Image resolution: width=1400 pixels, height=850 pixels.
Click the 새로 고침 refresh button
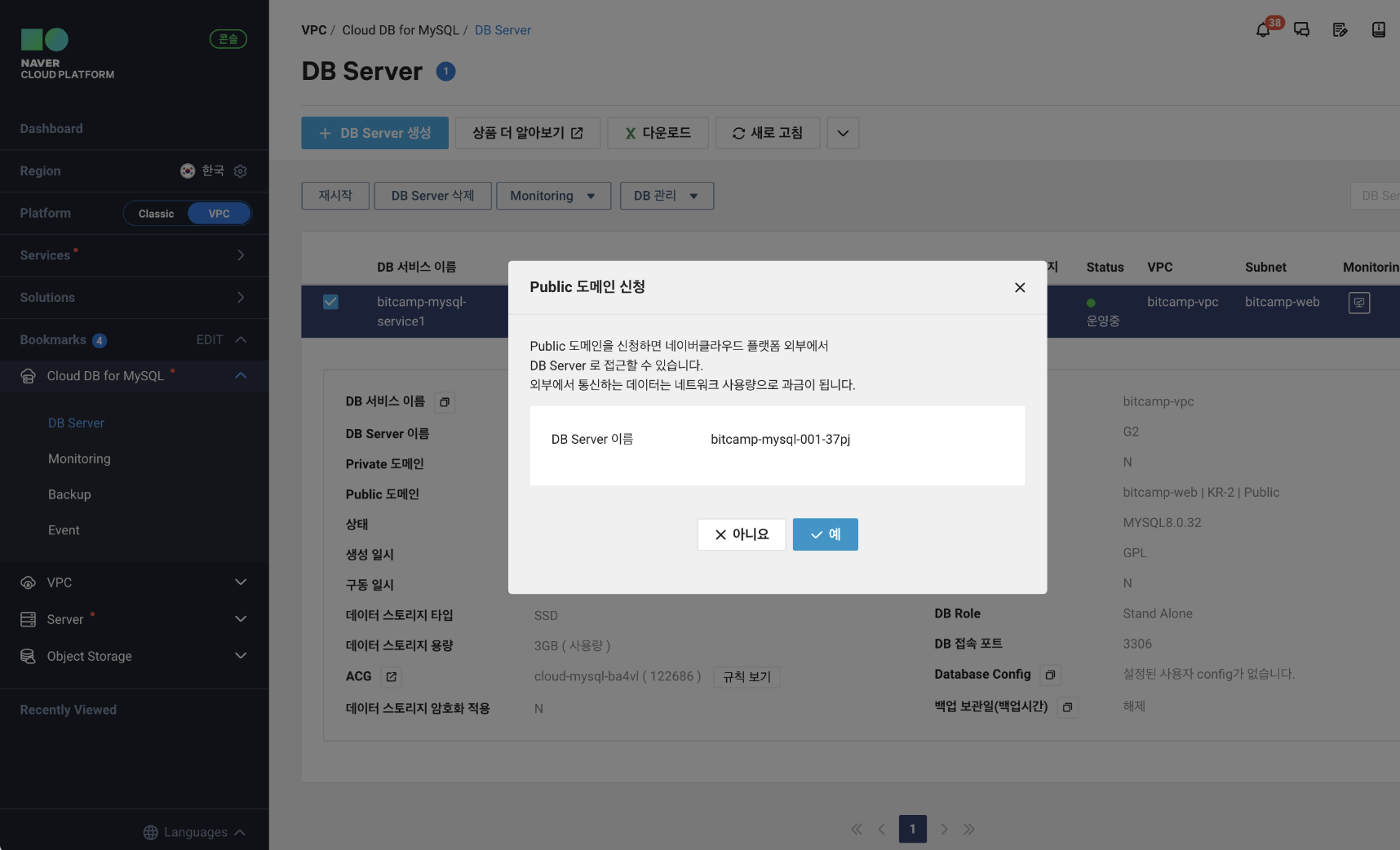tap(768, 133)
